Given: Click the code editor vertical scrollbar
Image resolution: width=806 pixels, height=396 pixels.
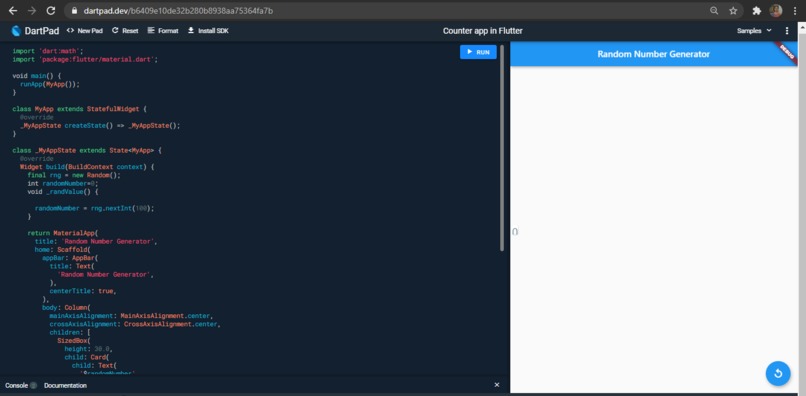Looking at the screenshot, I should coord(502,148).
